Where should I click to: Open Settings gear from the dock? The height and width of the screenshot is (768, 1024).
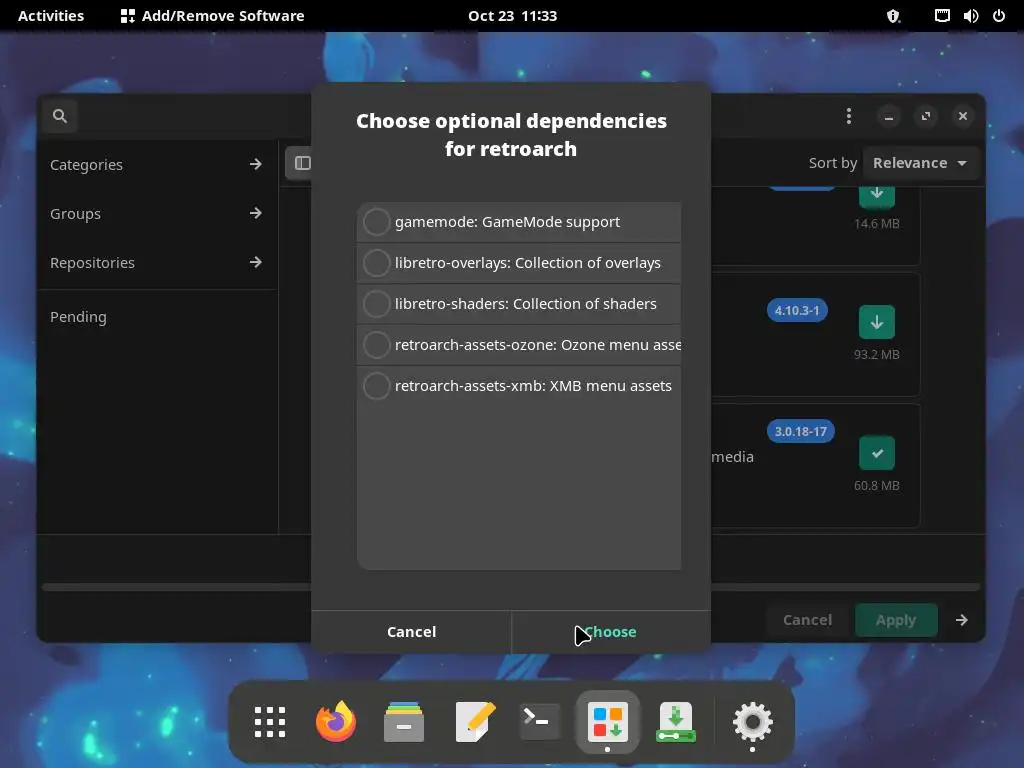(752, 722)
